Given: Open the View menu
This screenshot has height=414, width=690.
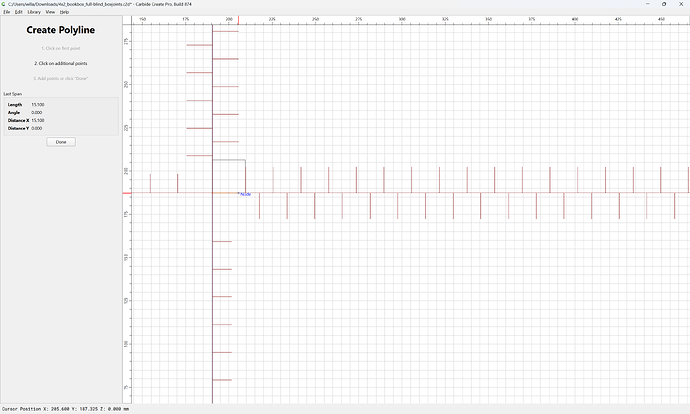Looking at the screenshot, I should [50, 12].
